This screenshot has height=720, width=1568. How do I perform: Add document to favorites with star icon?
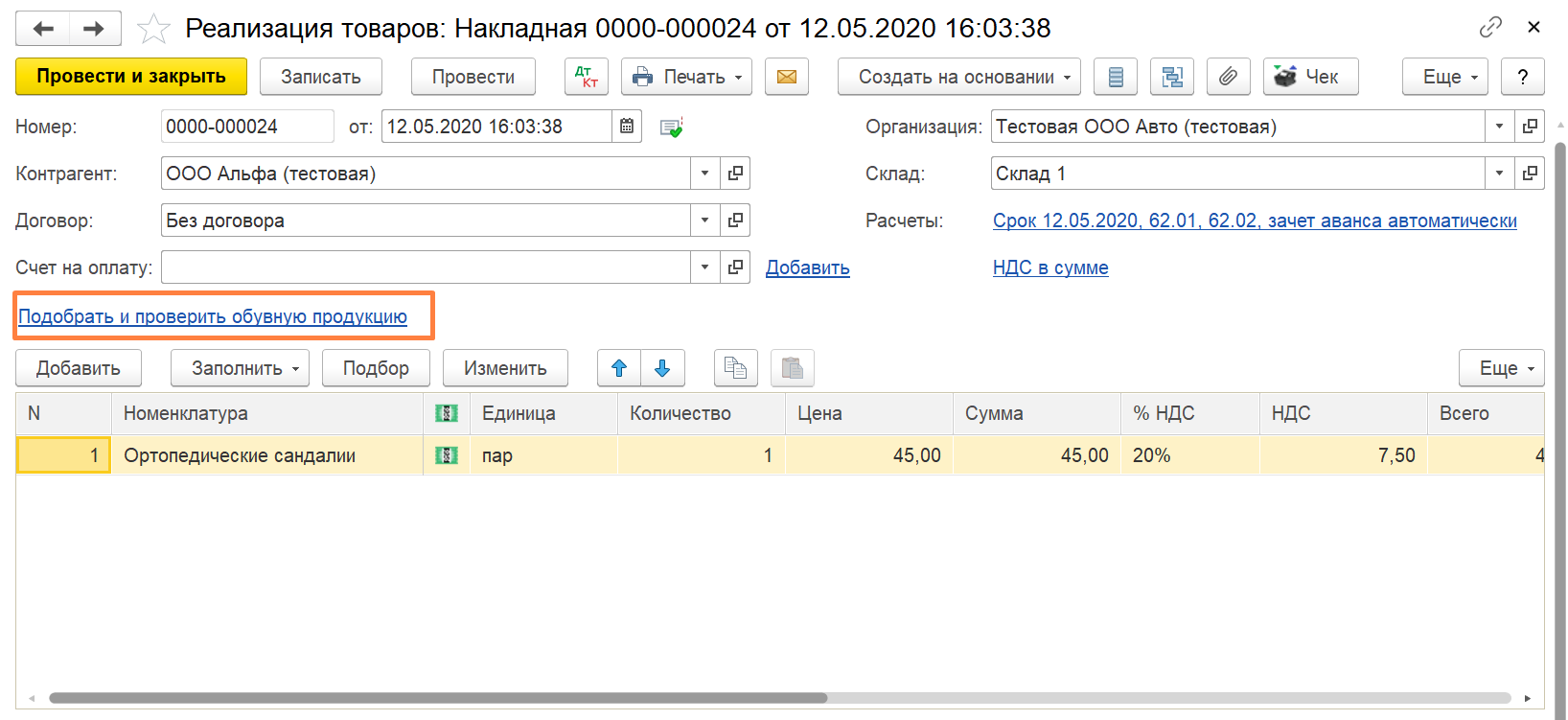click(153, 29)
